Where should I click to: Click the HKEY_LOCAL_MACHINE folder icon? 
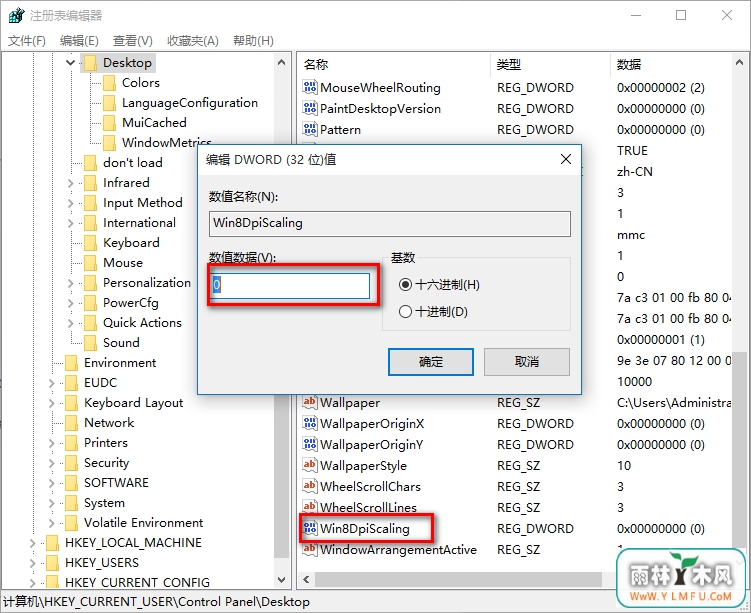coord(52,543)
